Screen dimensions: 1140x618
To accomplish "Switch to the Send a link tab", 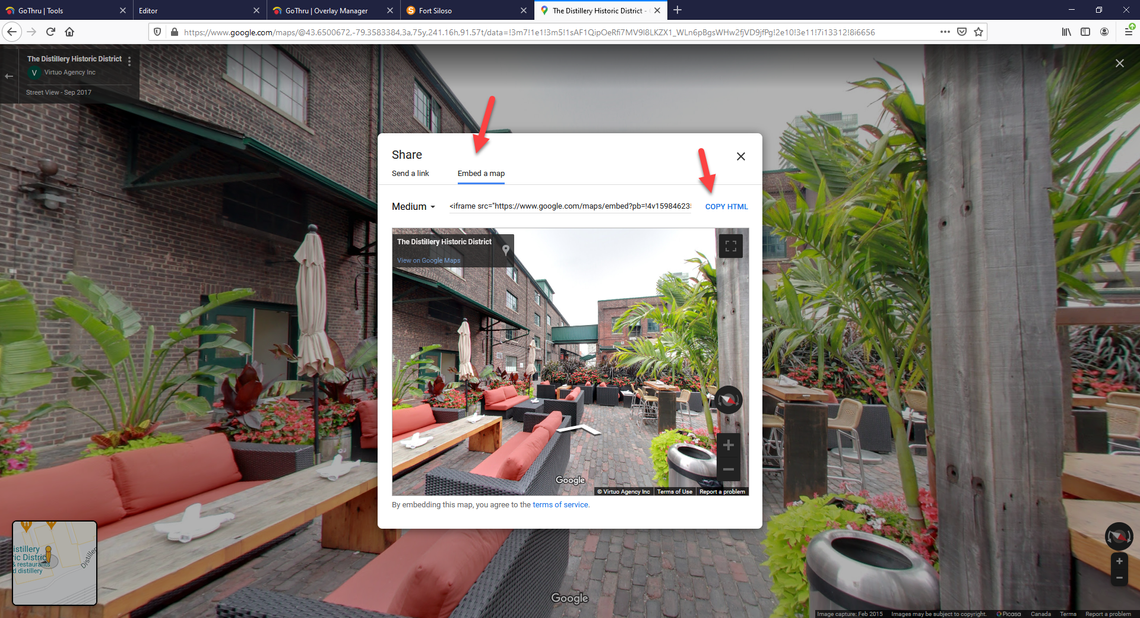I will tap(411, 172).
